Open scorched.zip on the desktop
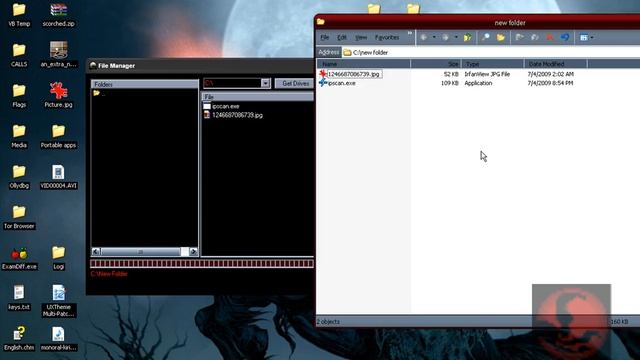640x360 pixels. click(58, 15)
